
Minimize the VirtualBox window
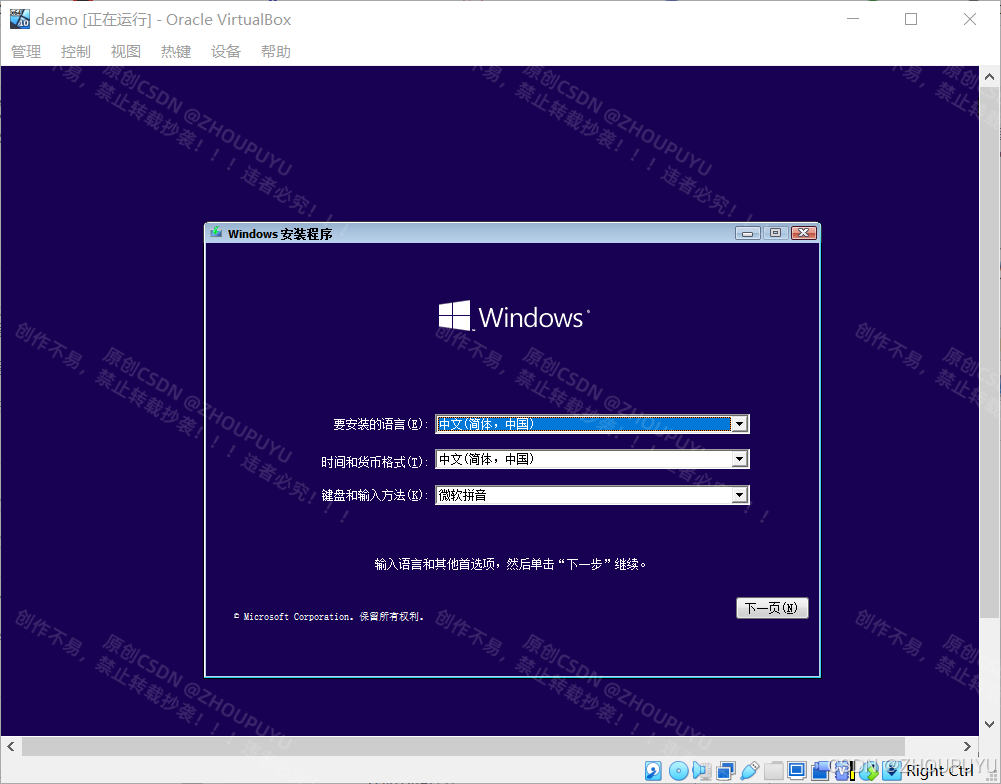click(853, 19)
